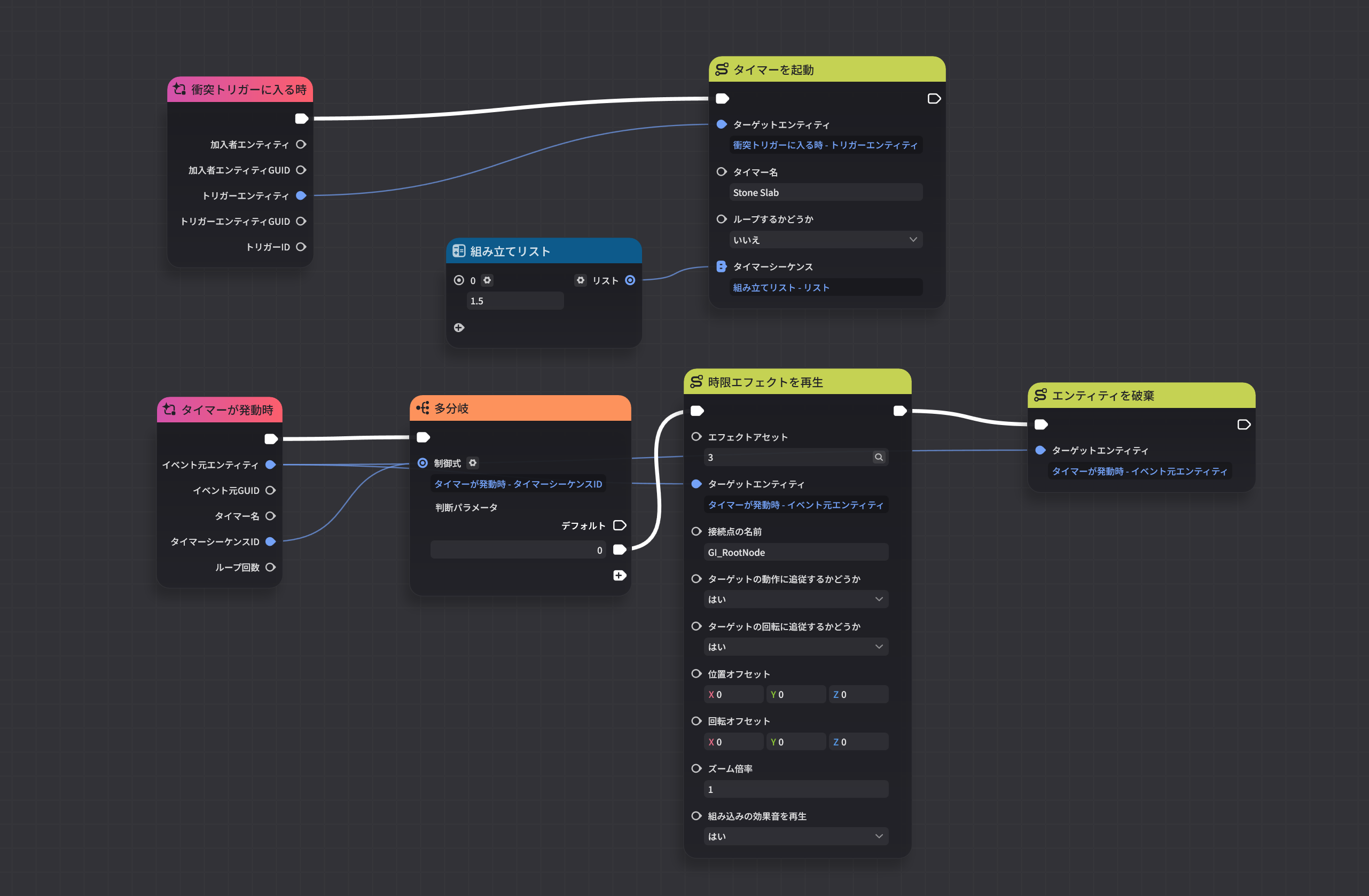The height and width of the screenshot is (896, 1369).
Task: Click タイマーが発動時 - タイマーシーケンスID link
Action: (518, 484)
